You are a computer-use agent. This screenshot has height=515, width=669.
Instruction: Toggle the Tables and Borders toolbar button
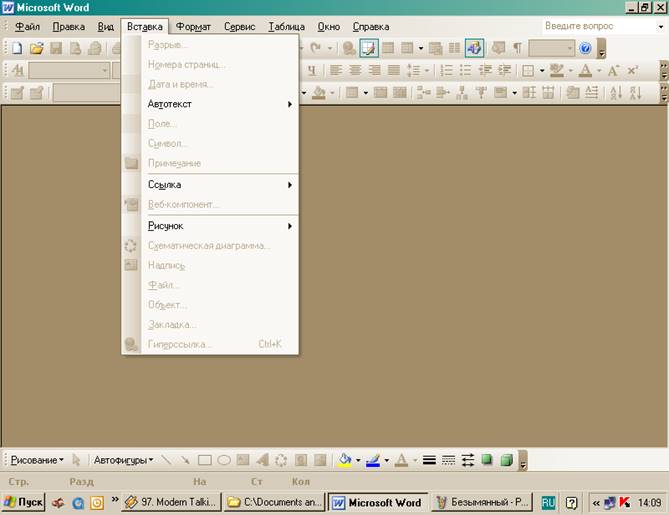tap(369, 48)
